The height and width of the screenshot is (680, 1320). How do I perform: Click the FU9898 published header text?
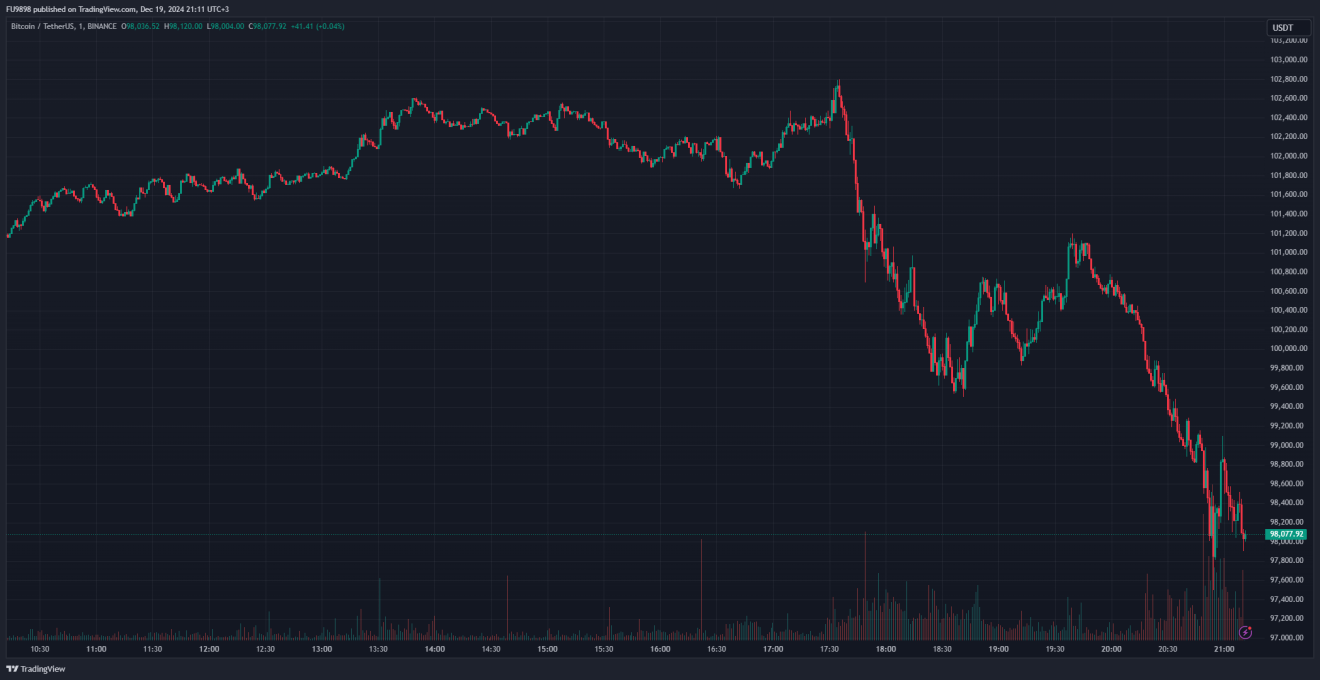(x=117, y=9)
